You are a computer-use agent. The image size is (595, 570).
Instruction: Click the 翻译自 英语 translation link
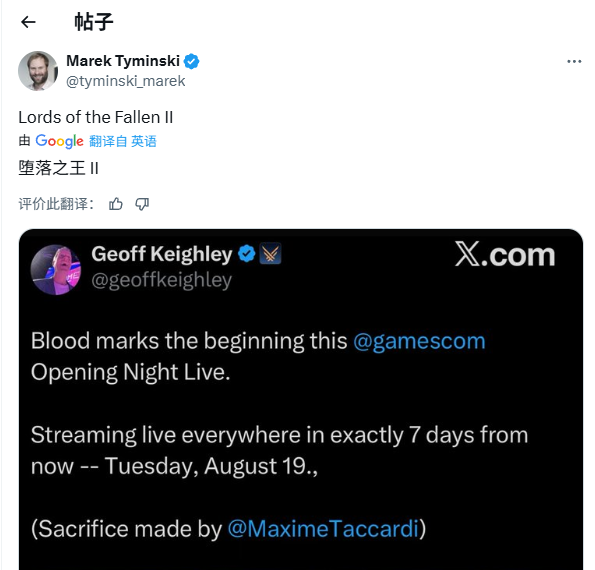(123, 141)
